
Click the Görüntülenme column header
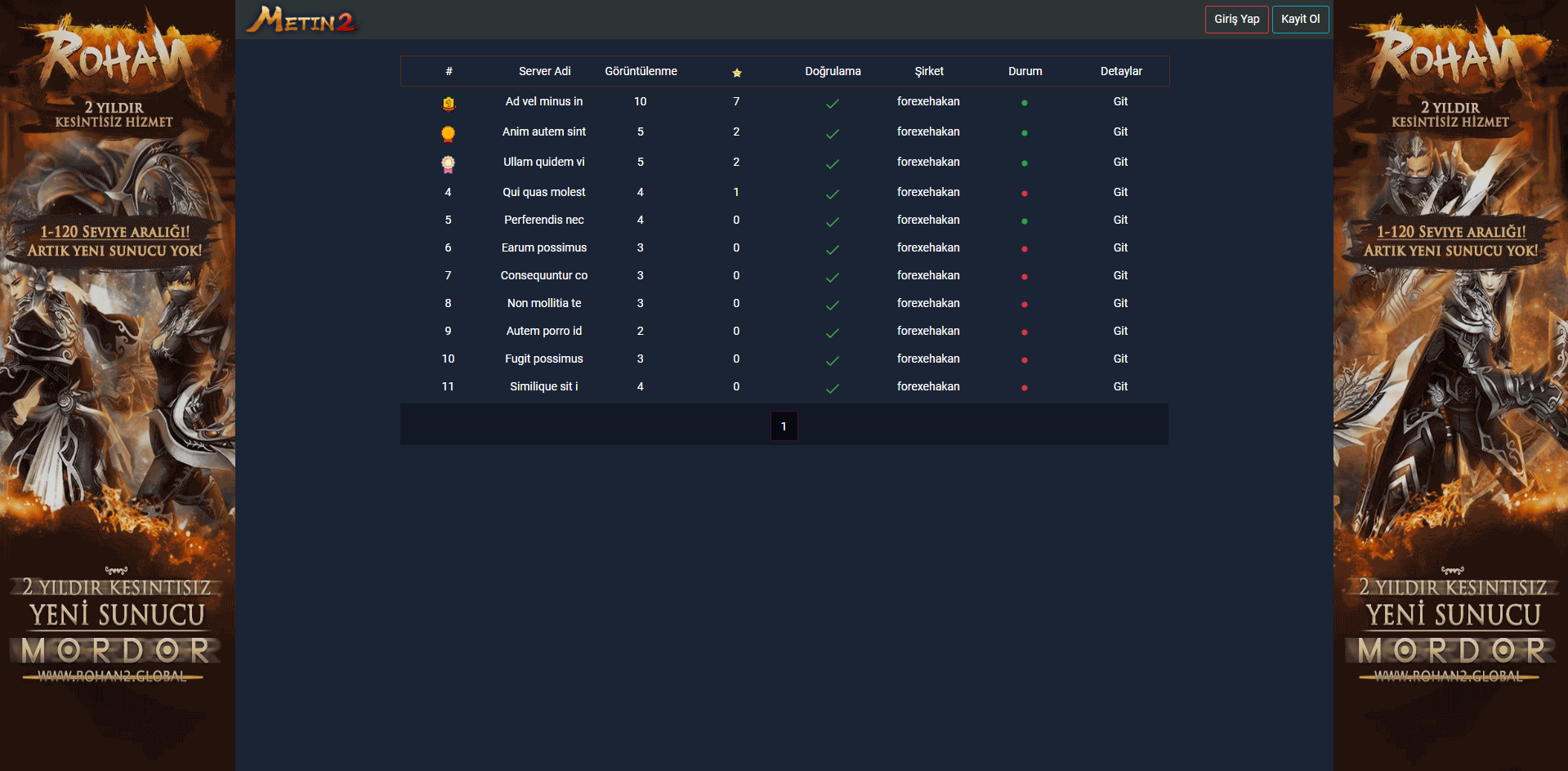641,71
